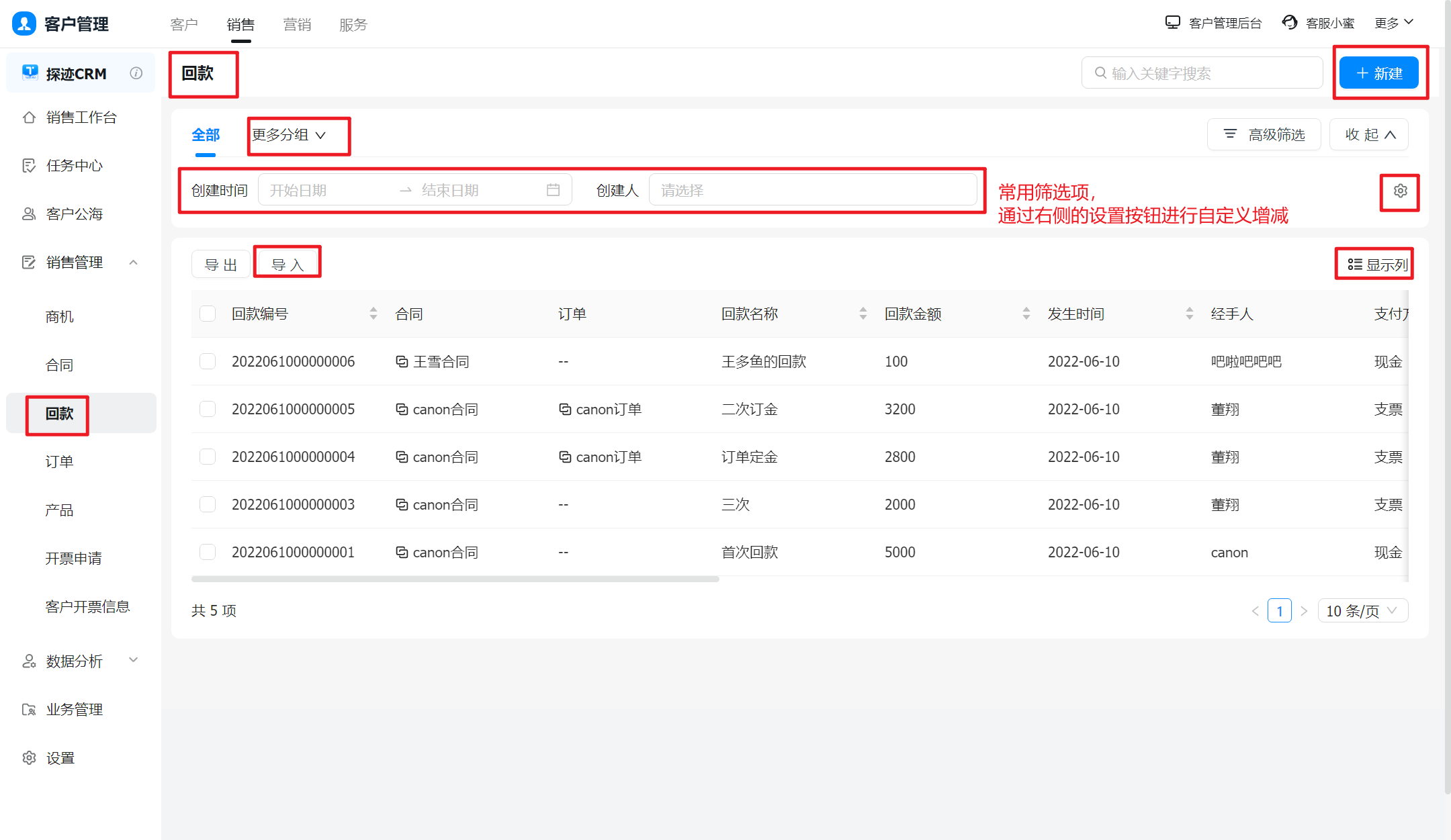Select checkbox for row 2022061000000001
This screenshot has height=840, width=1451.
[x=208, y=553]
